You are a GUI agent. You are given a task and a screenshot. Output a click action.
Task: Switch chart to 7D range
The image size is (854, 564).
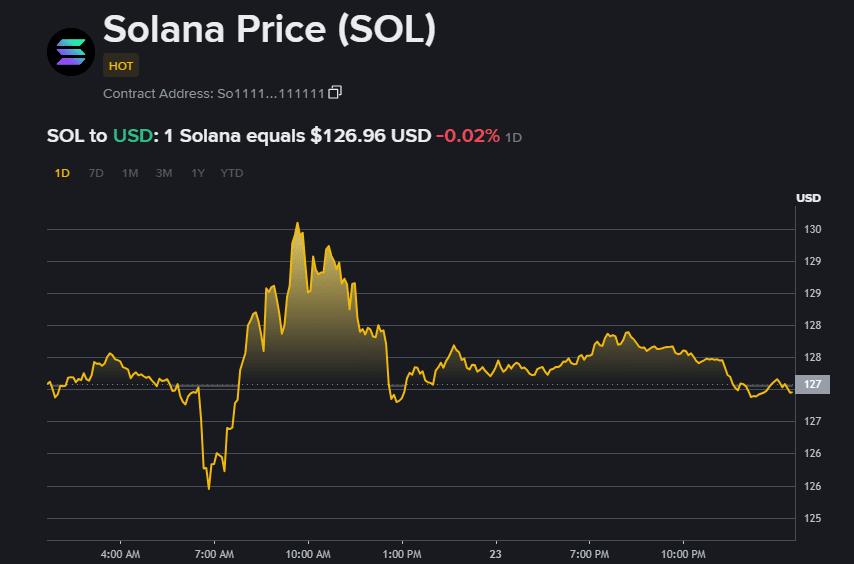coord(96,173)
